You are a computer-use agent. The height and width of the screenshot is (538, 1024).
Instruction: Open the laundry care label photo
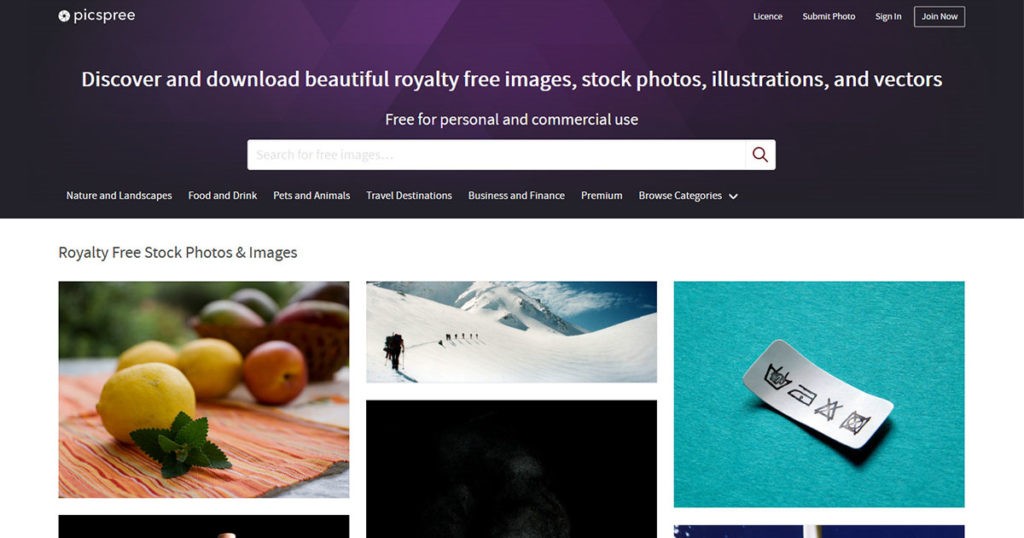pos(819,394)
